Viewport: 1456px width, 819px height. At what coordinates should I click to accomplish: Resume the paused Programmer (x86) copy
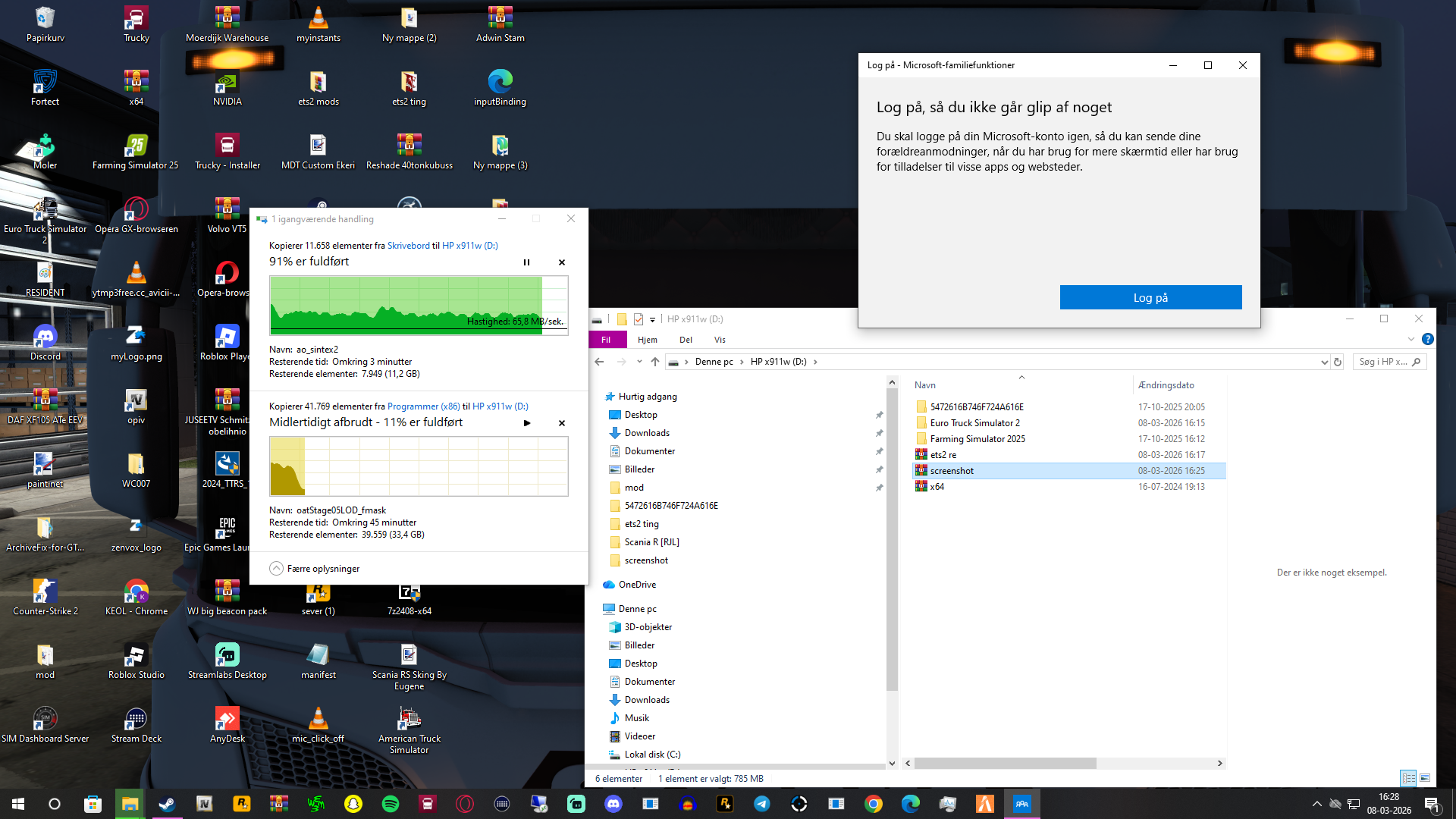pos(527,423)
